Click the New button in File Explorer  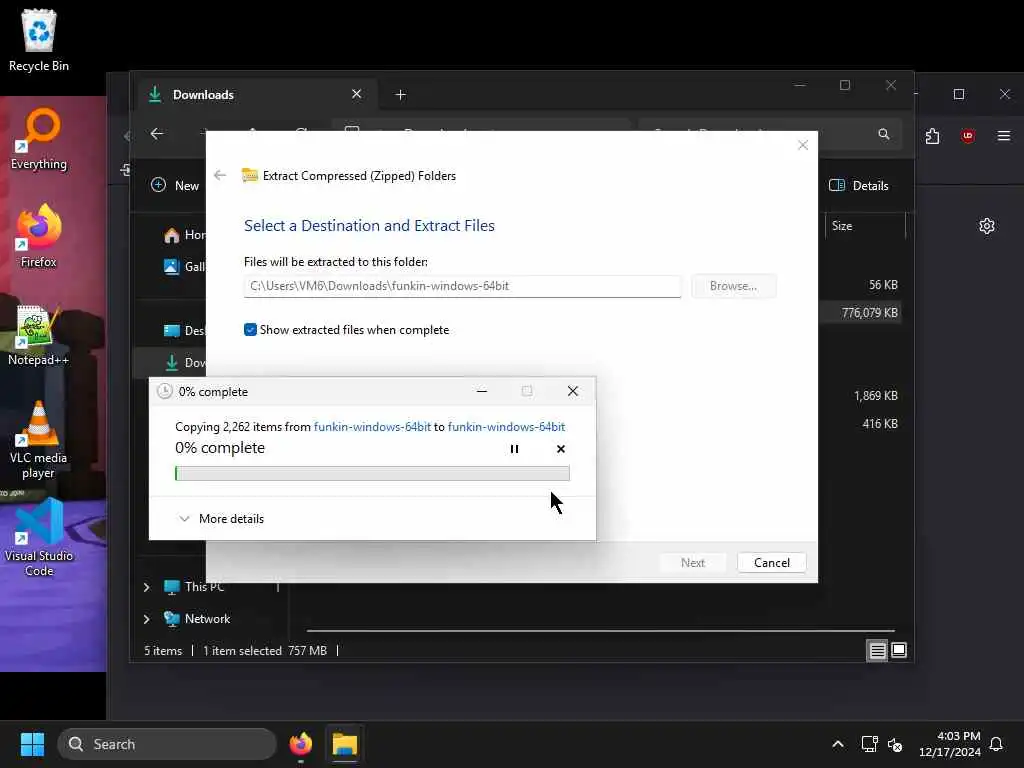pos(175,185)
